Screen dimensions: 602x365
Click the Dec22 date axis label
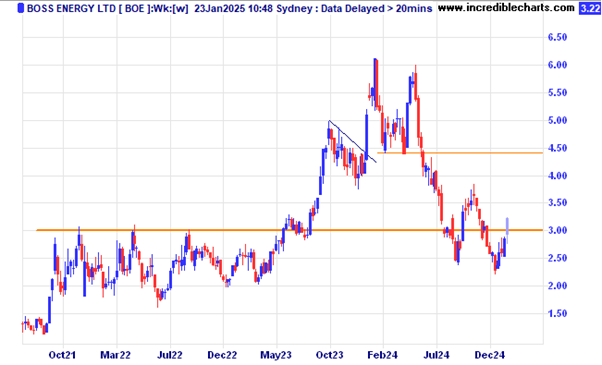click(222, 355)
